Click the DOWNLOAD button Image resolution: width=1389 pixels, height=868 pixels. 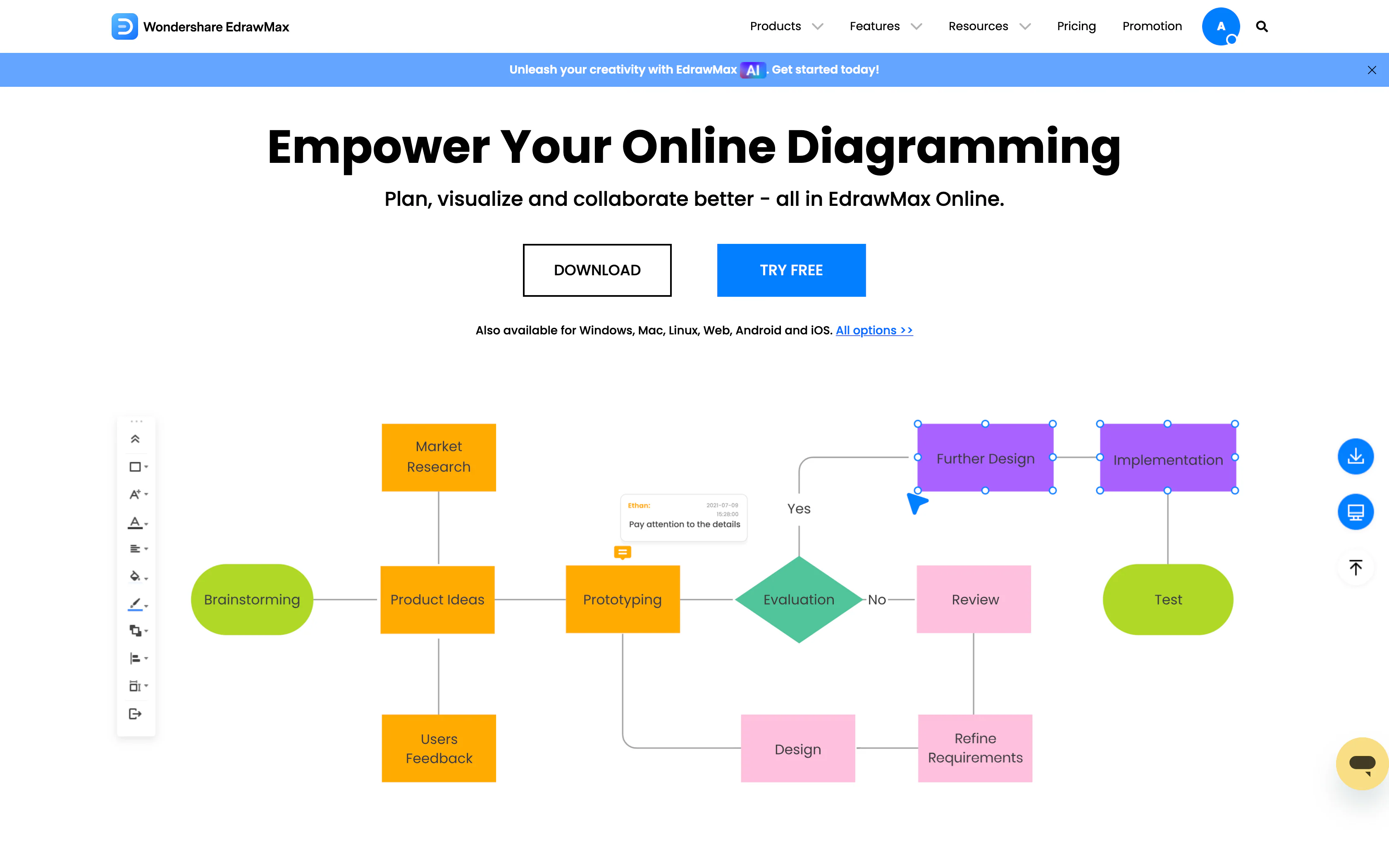(x=597, y=270)
